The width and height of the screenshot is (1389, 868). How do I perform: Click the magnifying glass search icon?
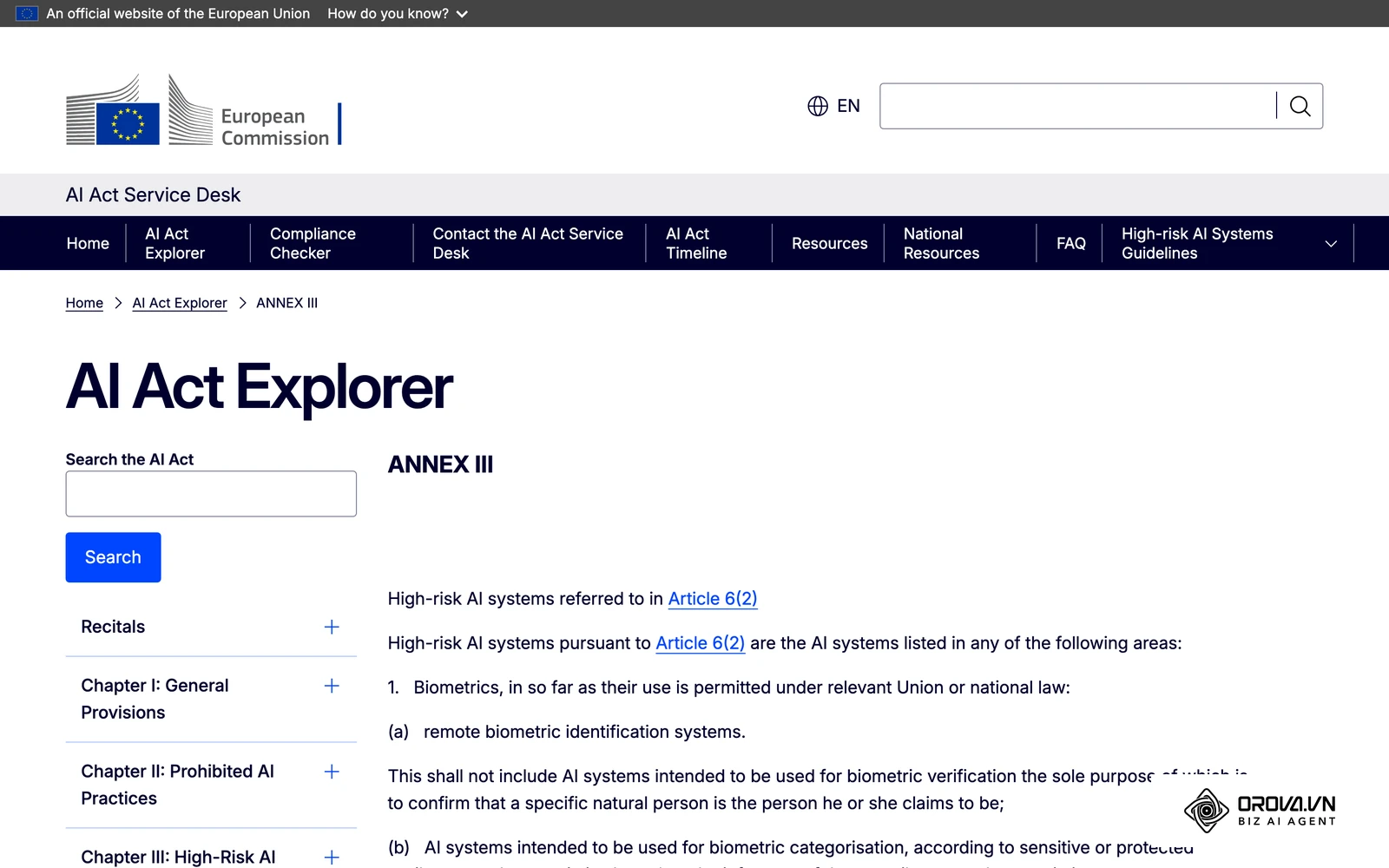pos(1300,106)
